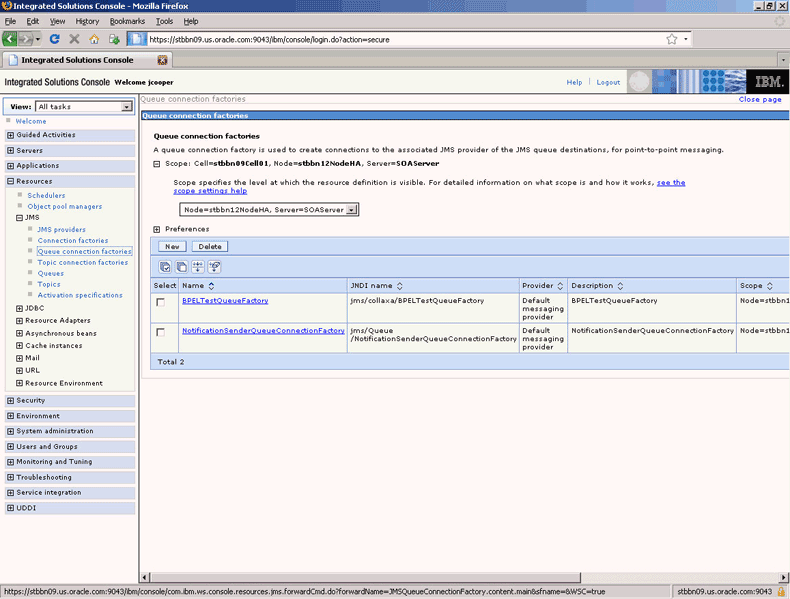Click the horizontal scrollbar right arrow
790x599 pixels.
click(784, 577)
